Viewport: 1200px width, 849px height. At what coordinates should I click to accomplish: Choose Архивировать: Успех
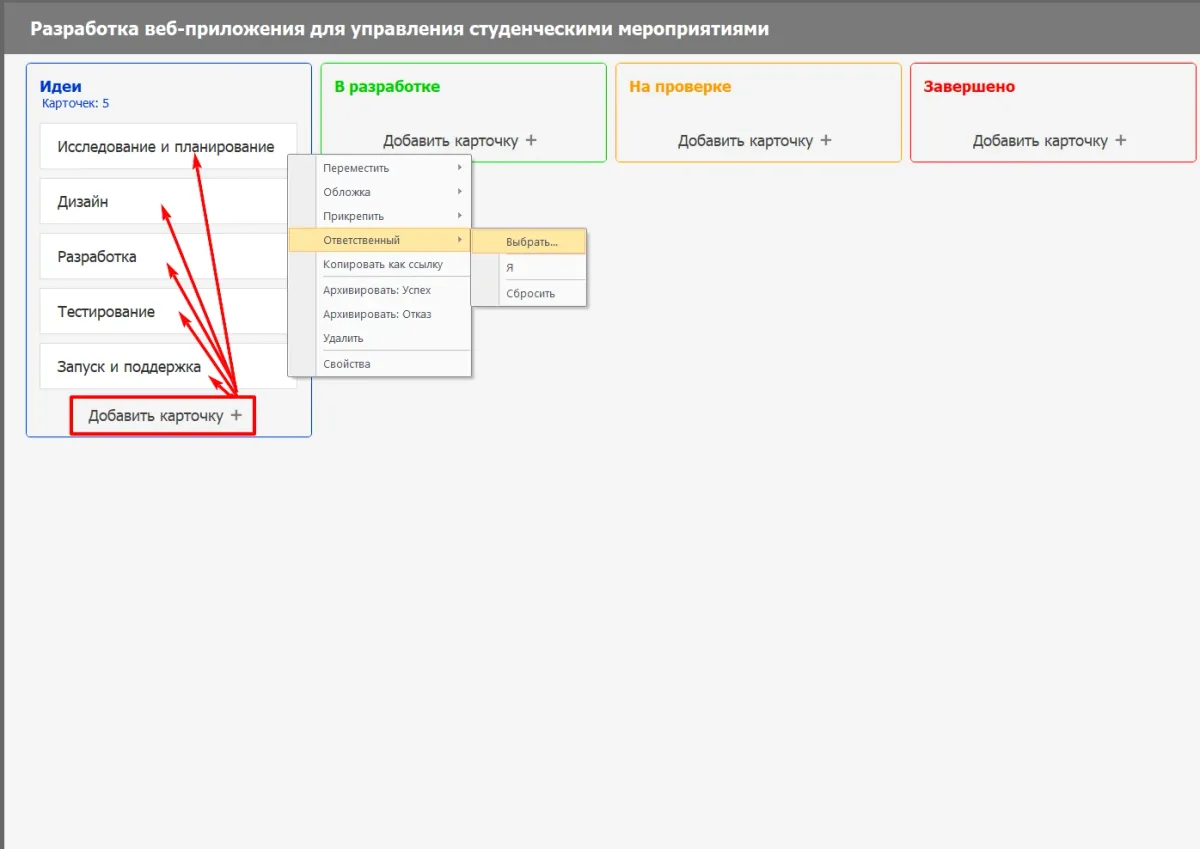(377, 290)
